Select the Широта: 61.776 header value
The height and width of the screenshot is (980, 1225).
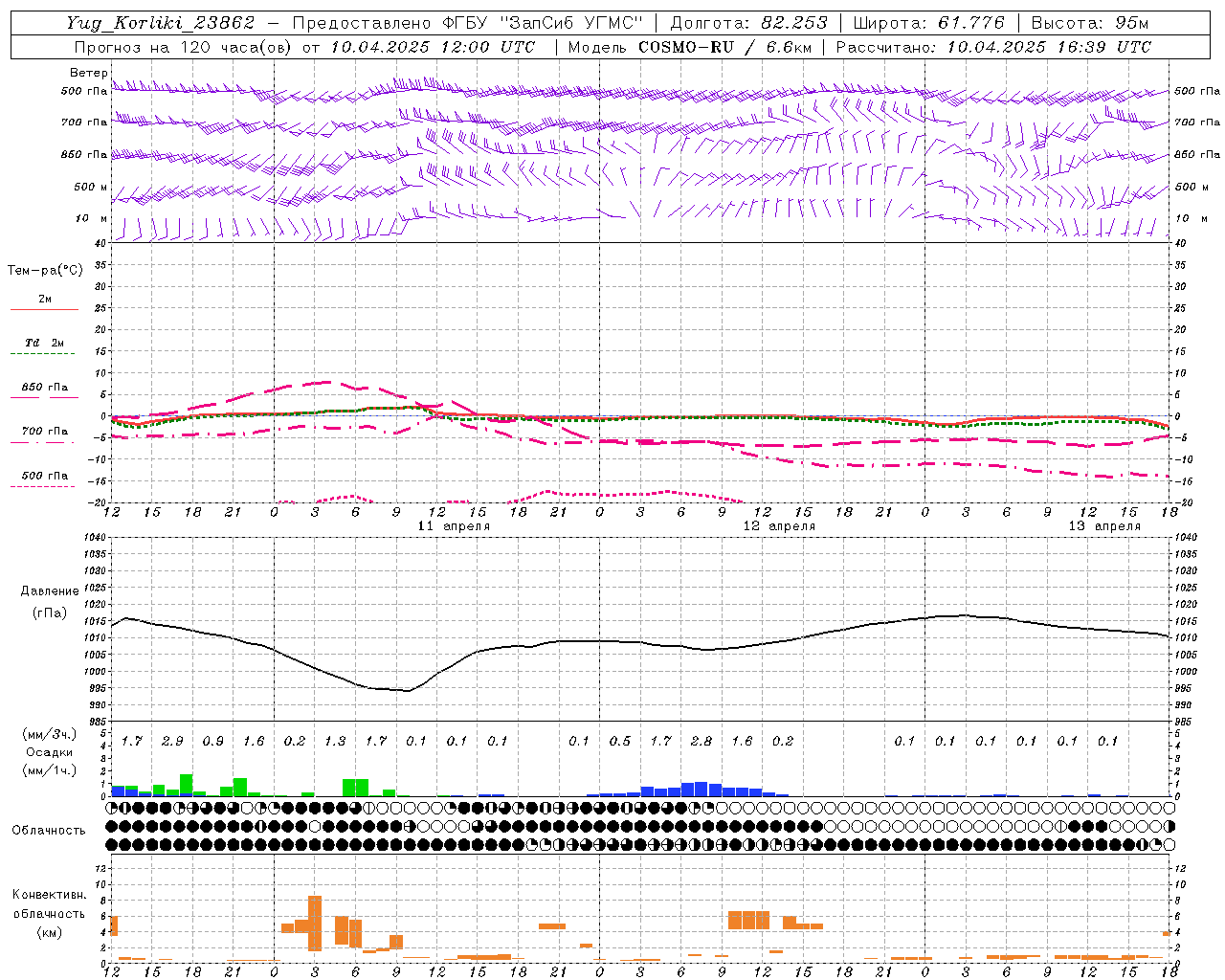click(928, 23)
